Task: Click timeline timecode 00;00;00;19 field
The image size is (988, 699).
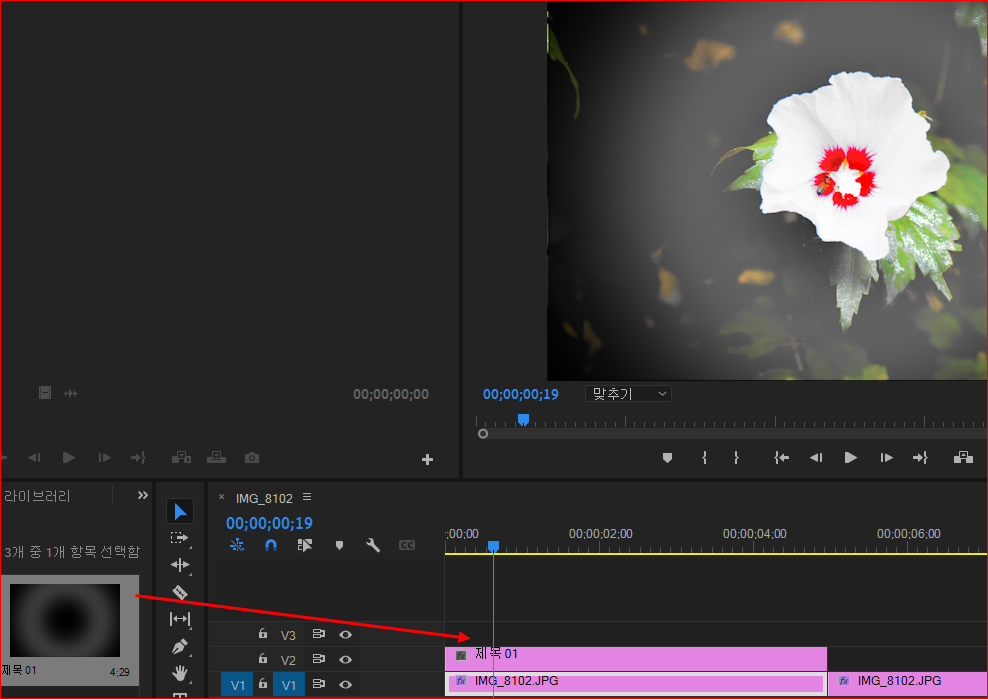Action: coord(269,523)
